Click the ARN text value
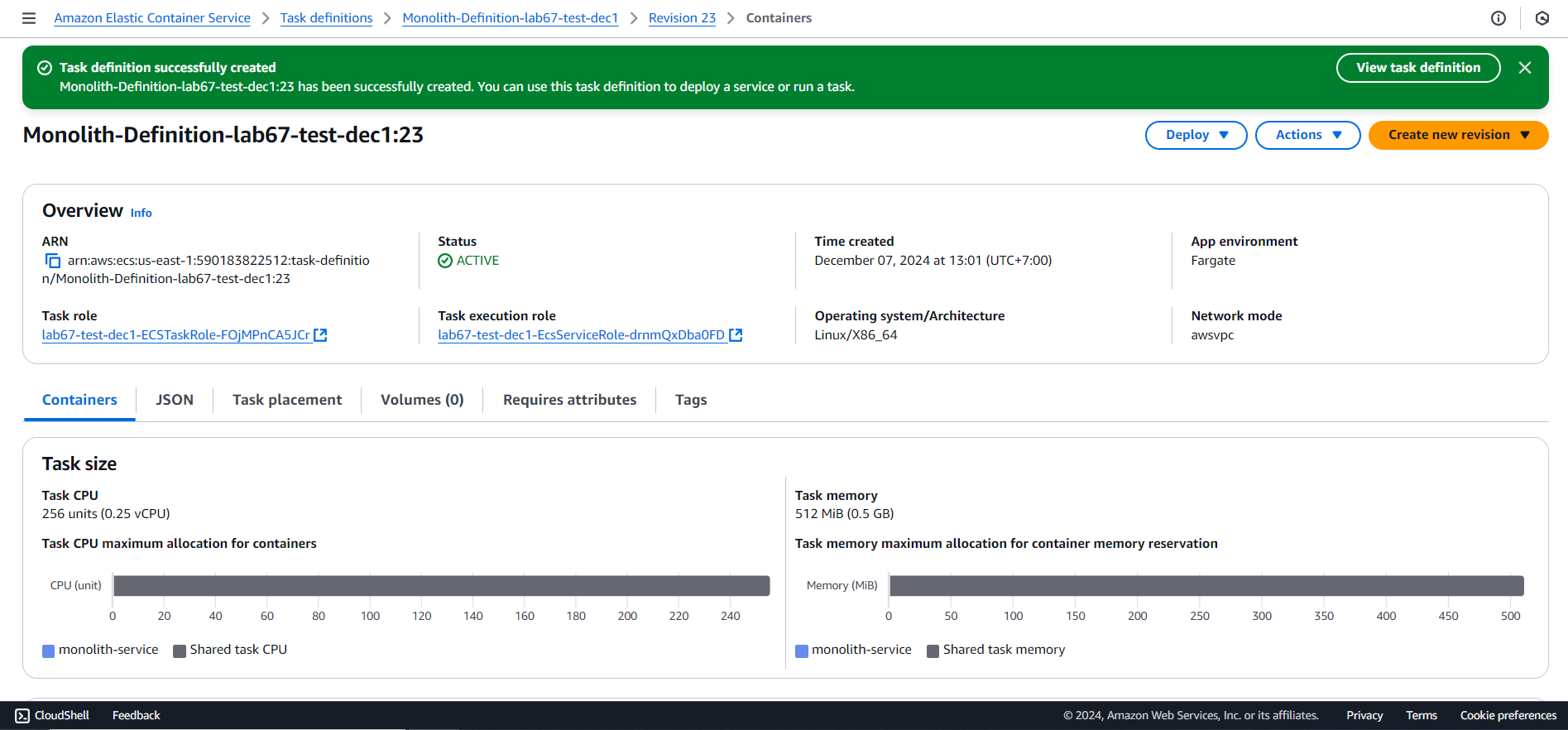This screenshot has height=730, width=1568. 206,270
